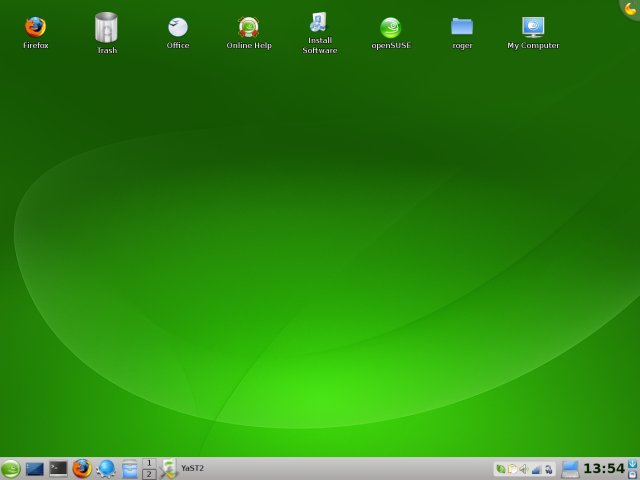Open the green updater applet in system tray

click(500, 469)
